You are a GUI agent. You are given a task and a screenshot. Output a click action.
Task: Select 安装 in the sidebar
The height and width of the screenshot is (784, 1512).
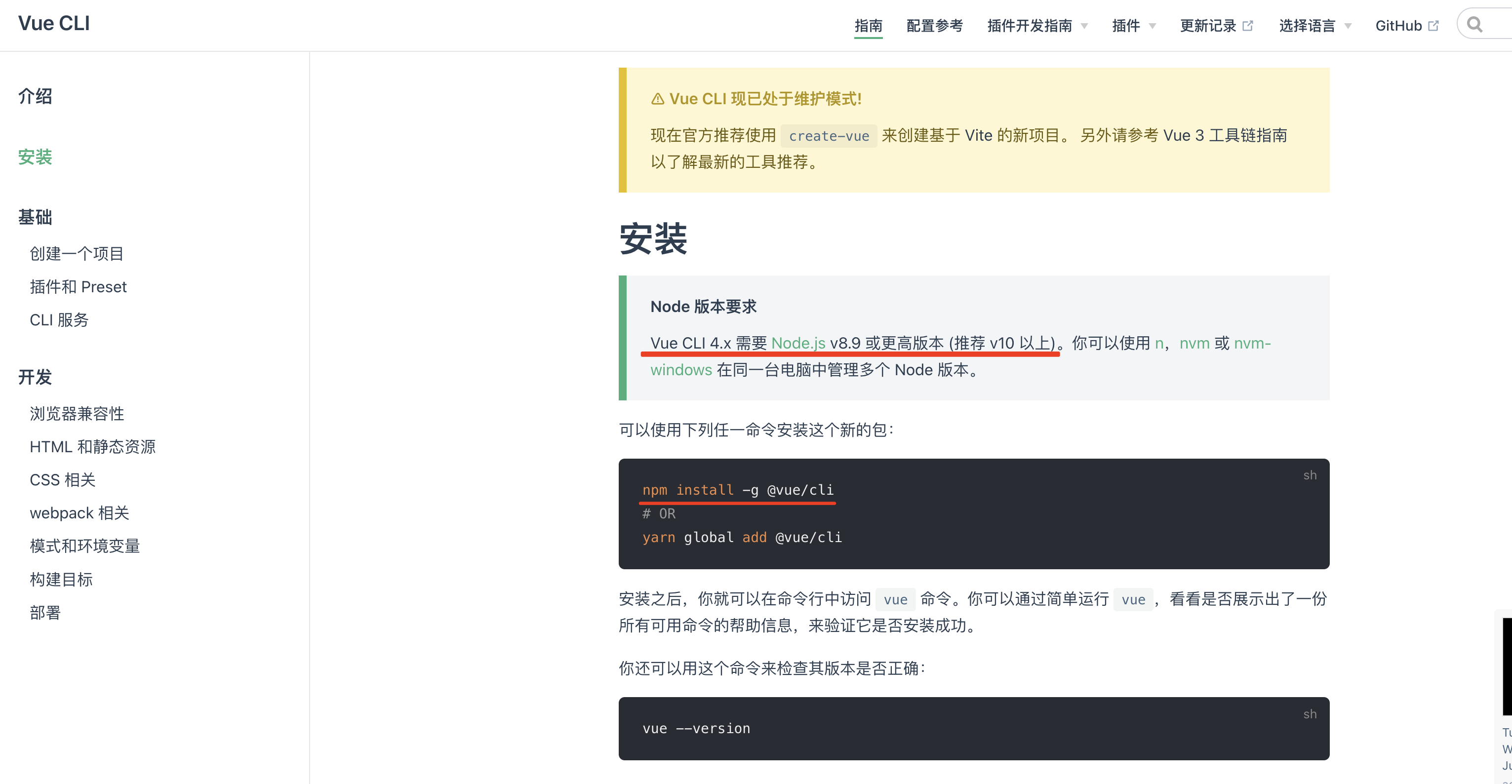pos(35,157)
